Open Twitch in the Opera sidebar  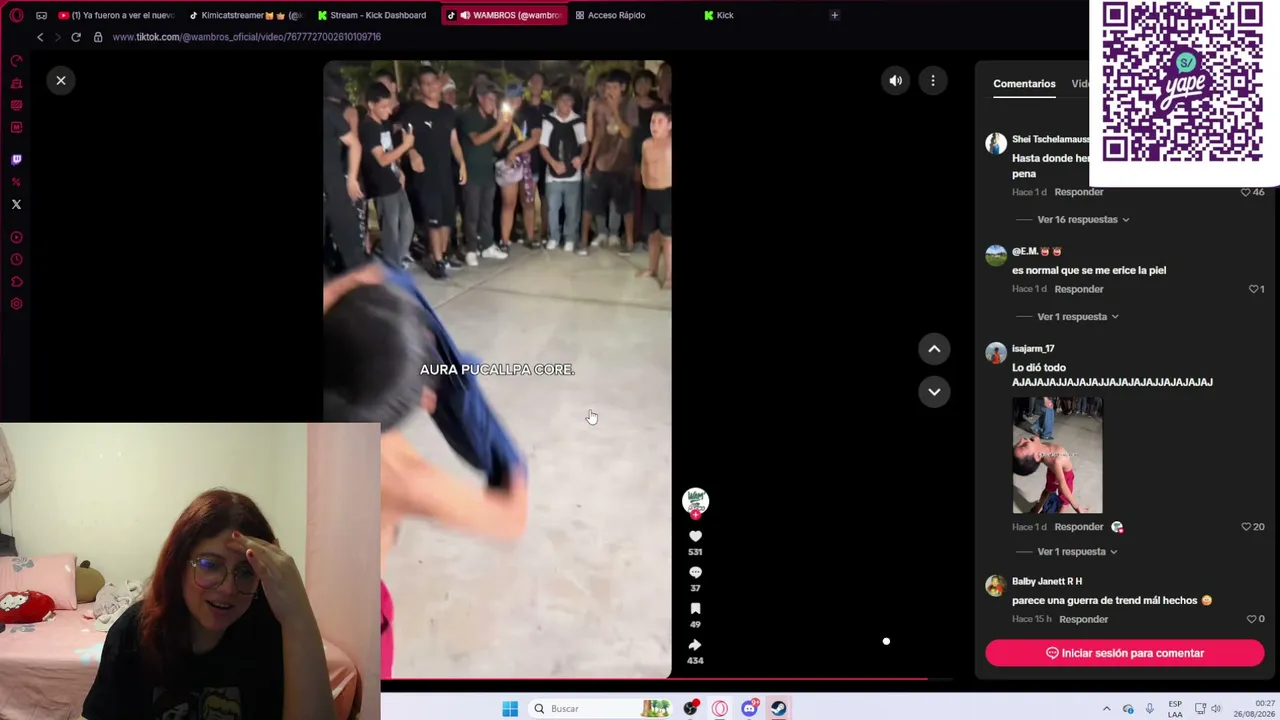[16, 160]
